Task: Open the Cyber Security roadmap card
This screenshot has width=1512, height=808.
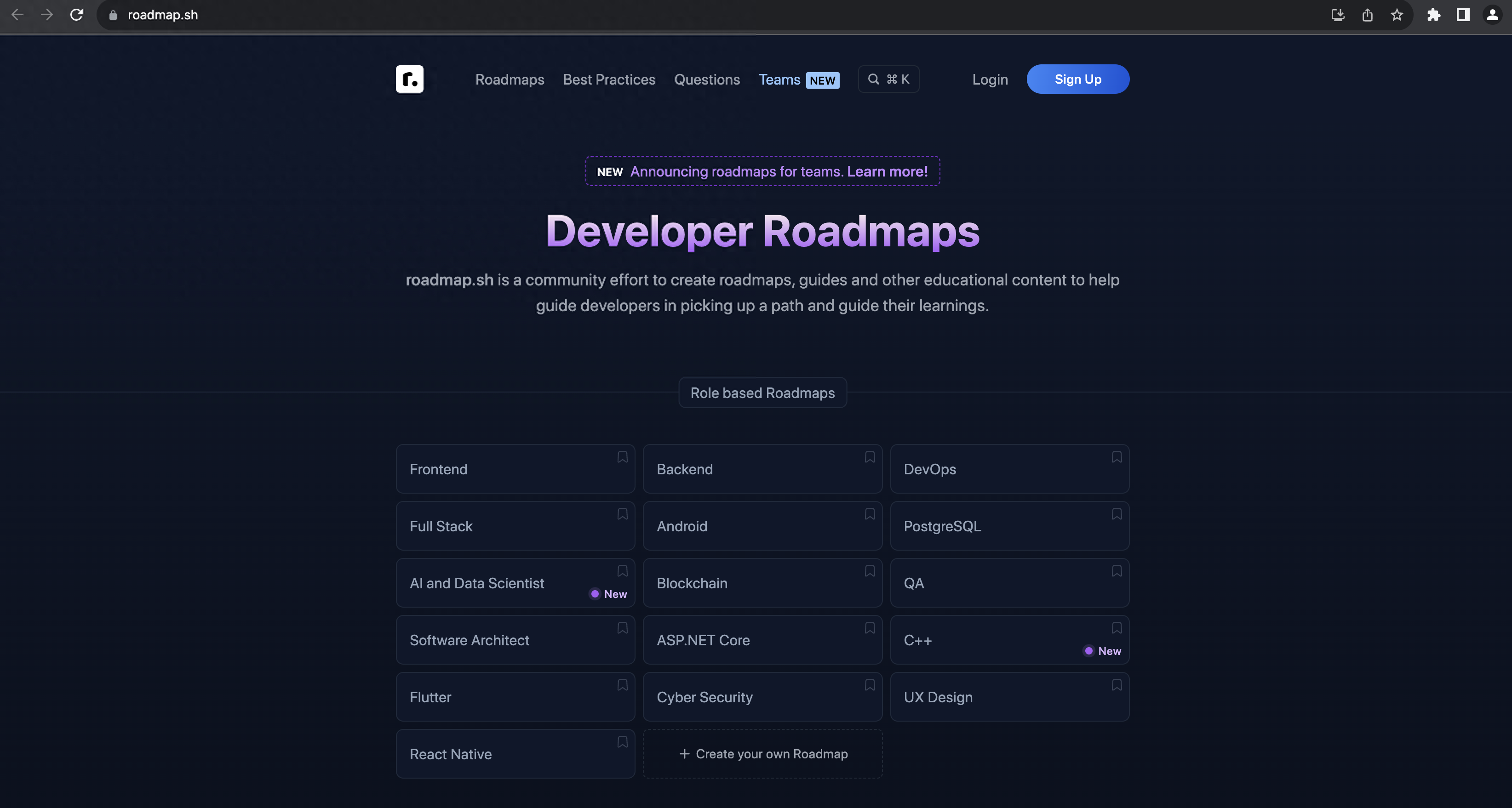Action: 762,696
